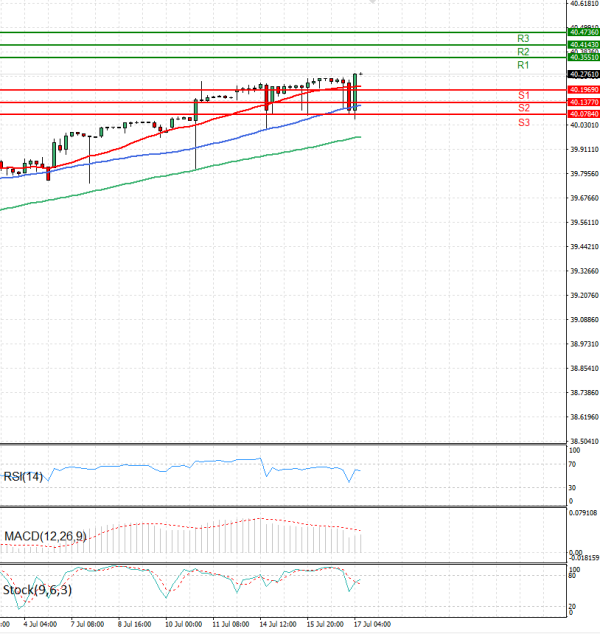Click the RSI scale value 70

point(572,465)
